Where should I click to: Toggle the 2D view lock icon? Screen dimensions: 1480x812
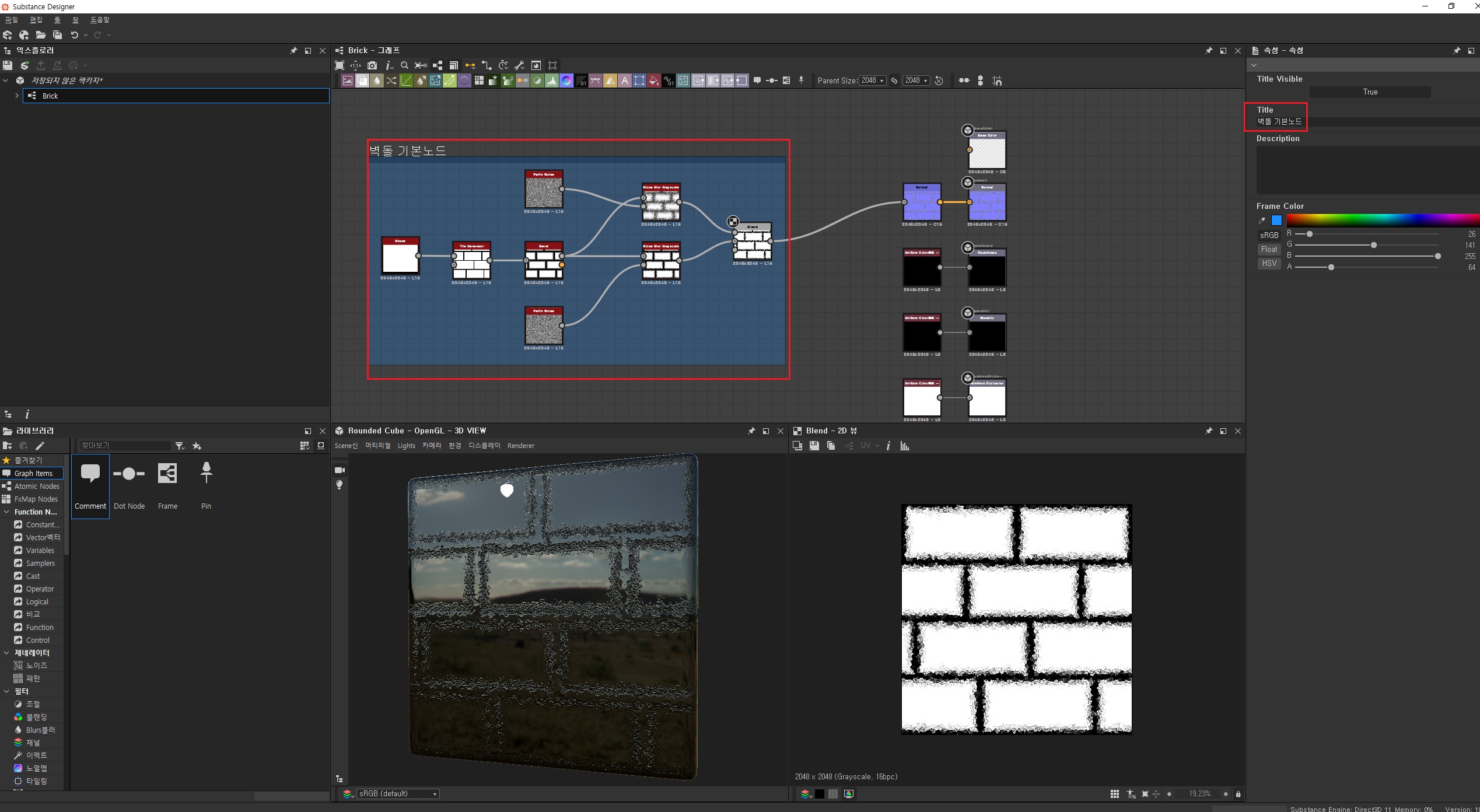(1238, 794)
